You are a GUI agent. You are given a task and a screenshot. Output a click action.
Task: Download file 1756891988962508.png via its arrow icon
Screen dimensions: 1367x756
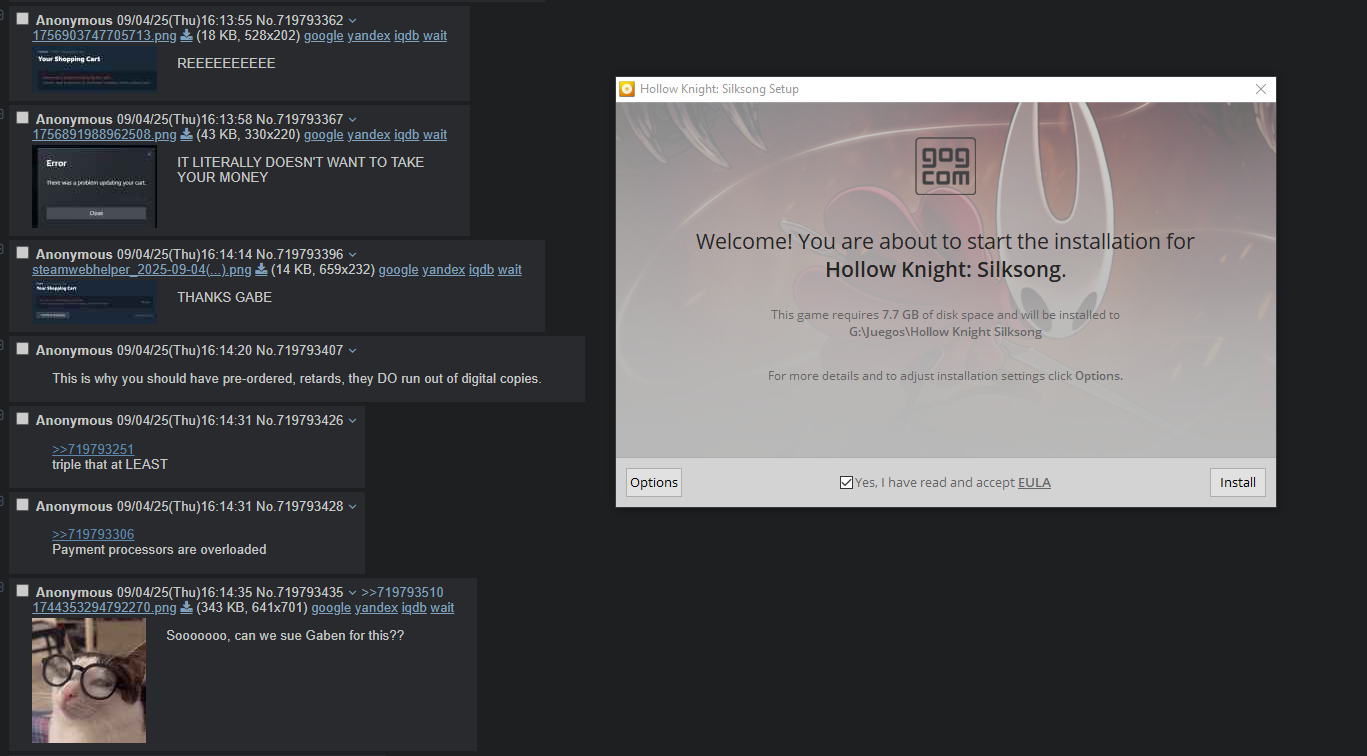186,135
